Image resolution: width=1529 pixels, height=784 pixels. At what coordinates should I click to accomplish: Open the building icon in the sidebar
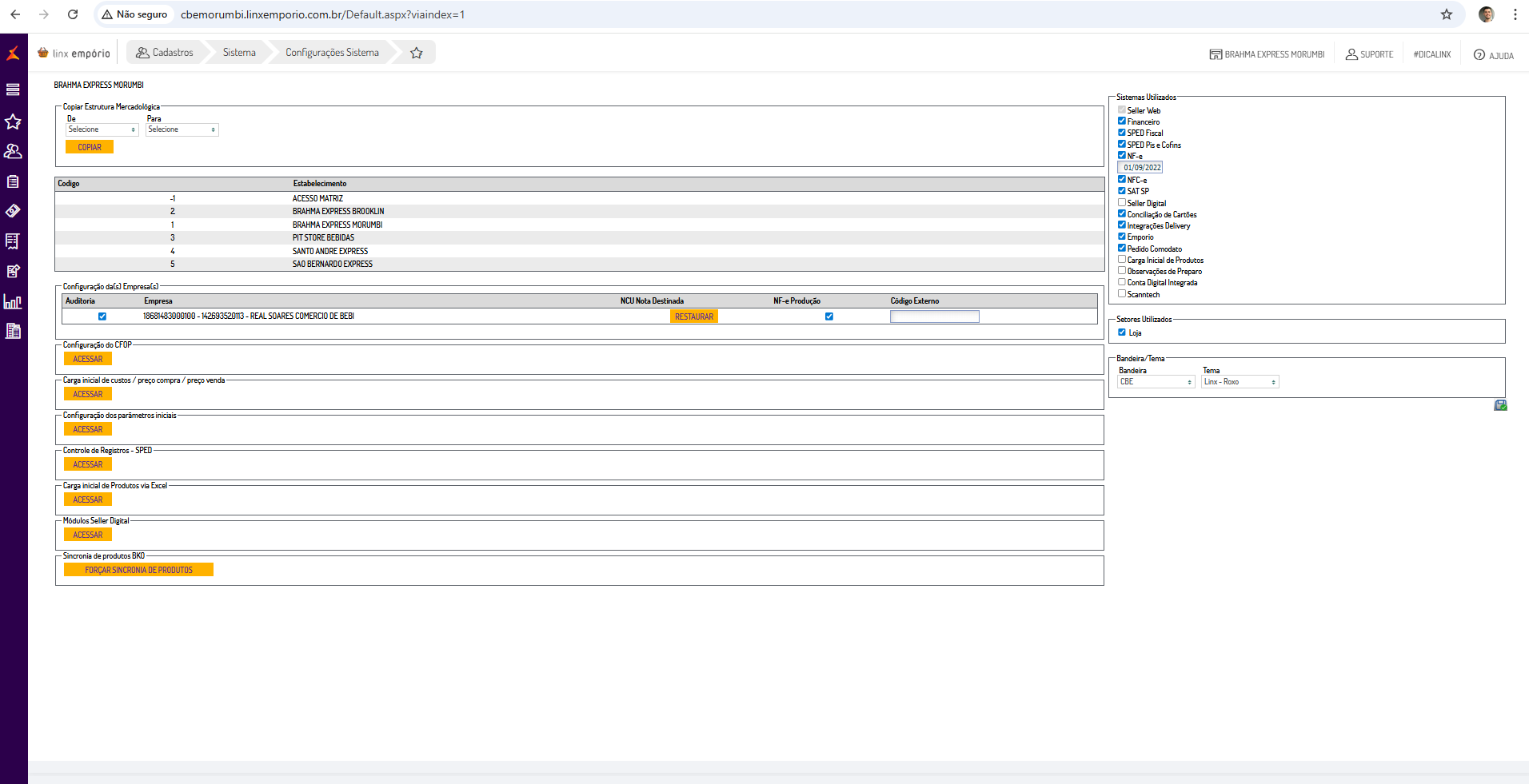[13, 331]
